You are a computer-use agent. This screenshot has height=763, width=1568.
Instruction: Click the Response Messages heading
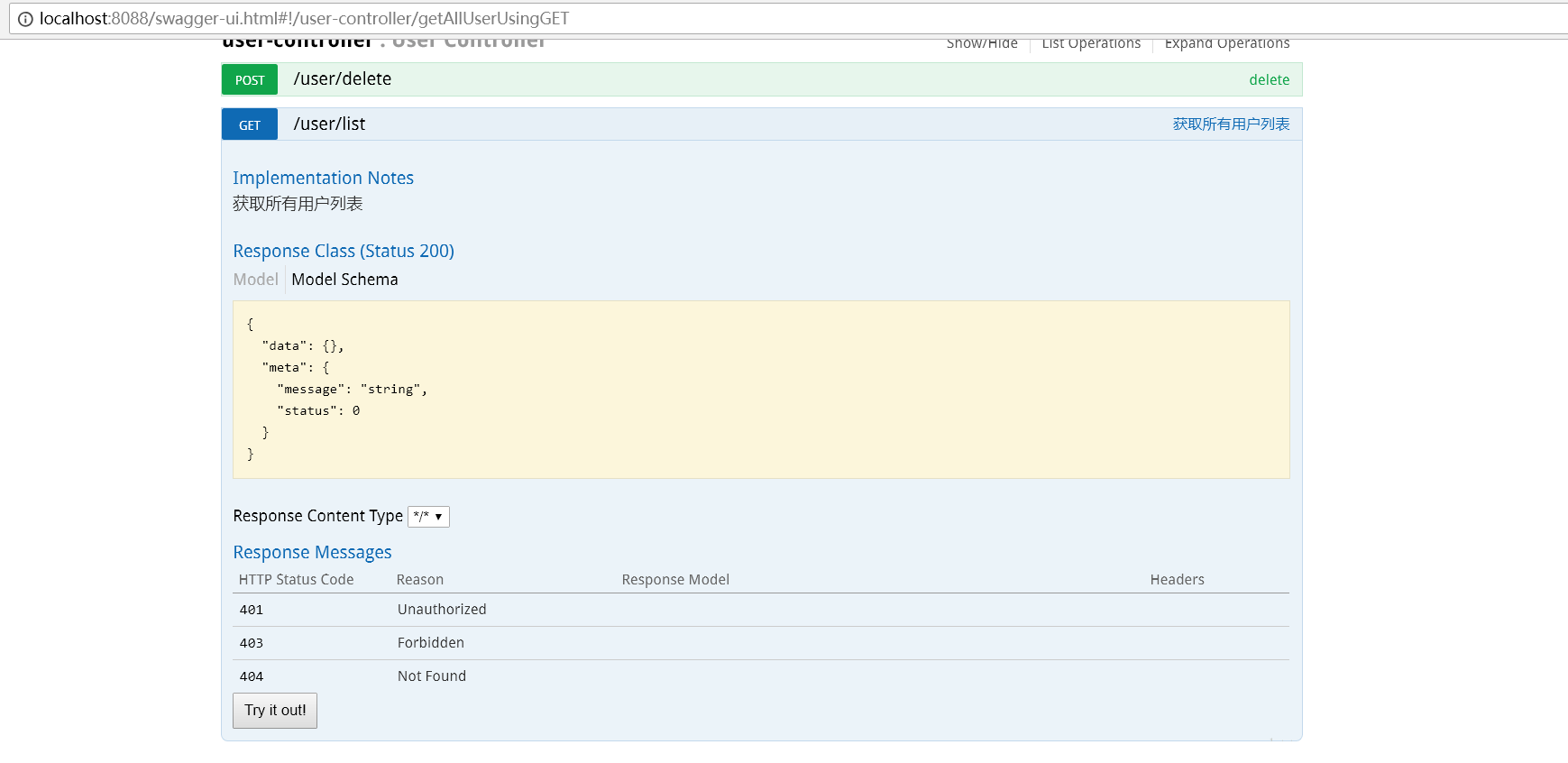pyautogui.click(x=312, y=552)
